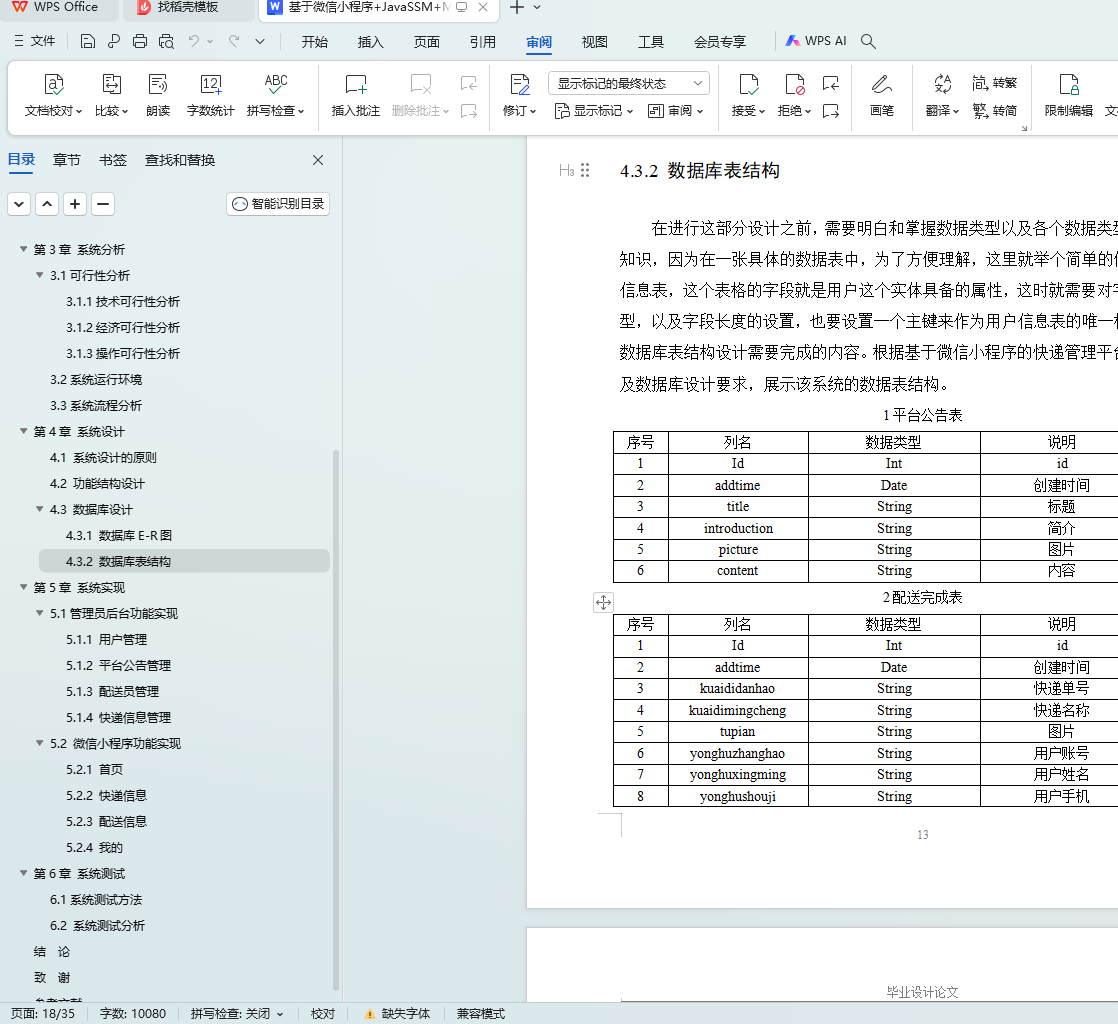Image resolution: width=1118 pixels, height=1024 pixels.
Task: Click the plus button in outline pane
Action: pos(75,204)
